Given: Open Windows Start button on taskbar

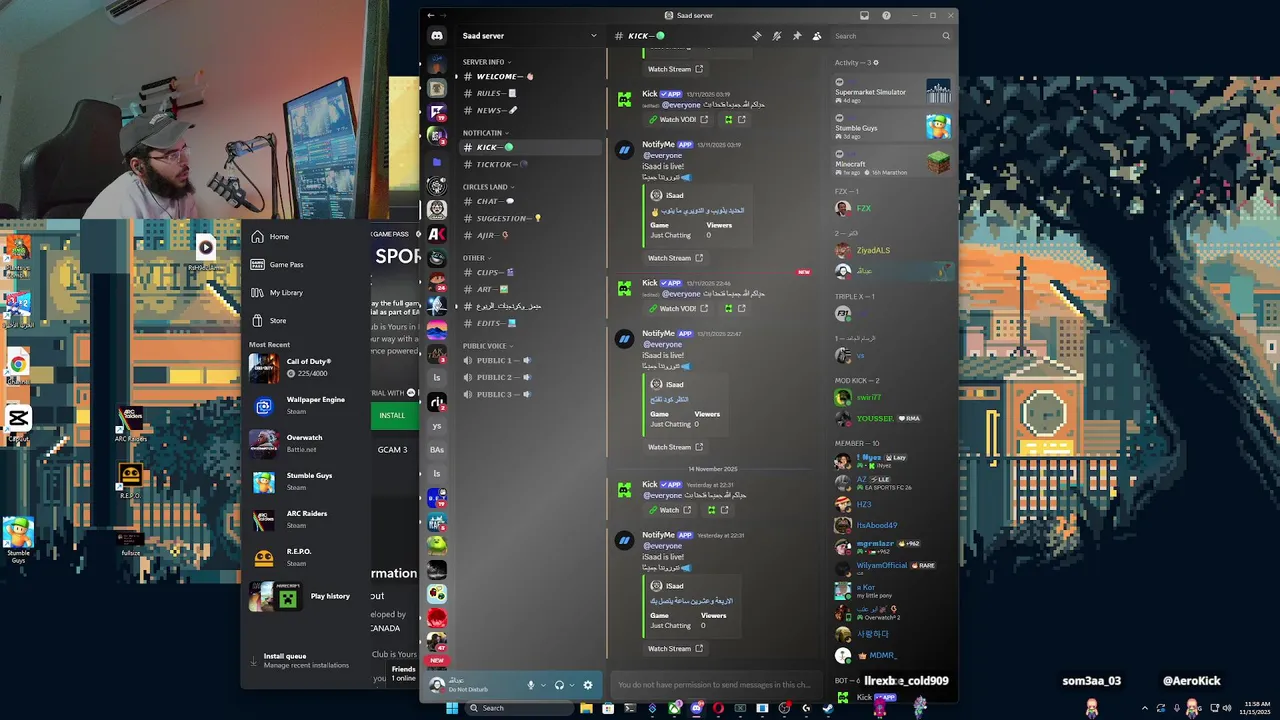Looking at the screenshot, I should click(451, 708).
